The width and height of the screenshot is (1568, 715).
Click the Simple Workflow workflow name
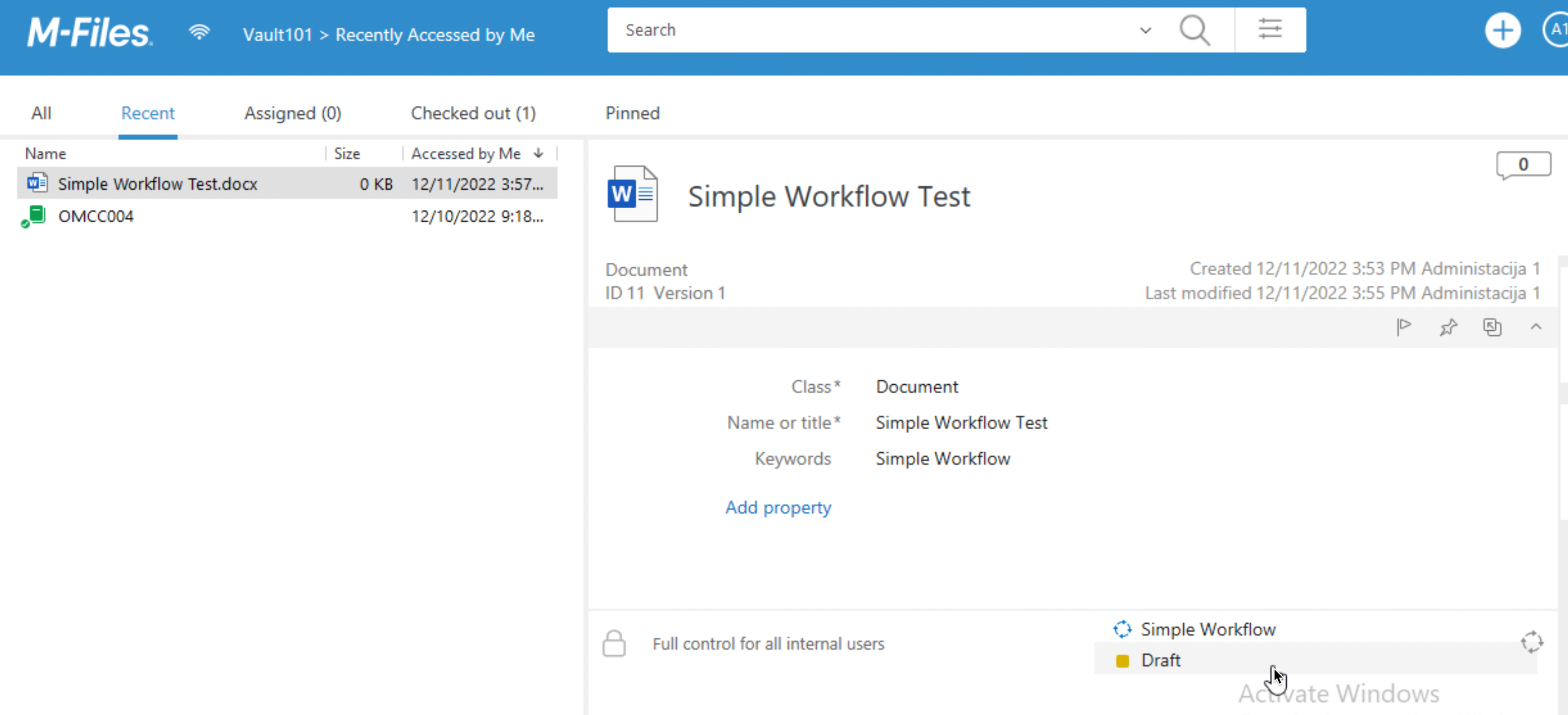pos(1208,629)
